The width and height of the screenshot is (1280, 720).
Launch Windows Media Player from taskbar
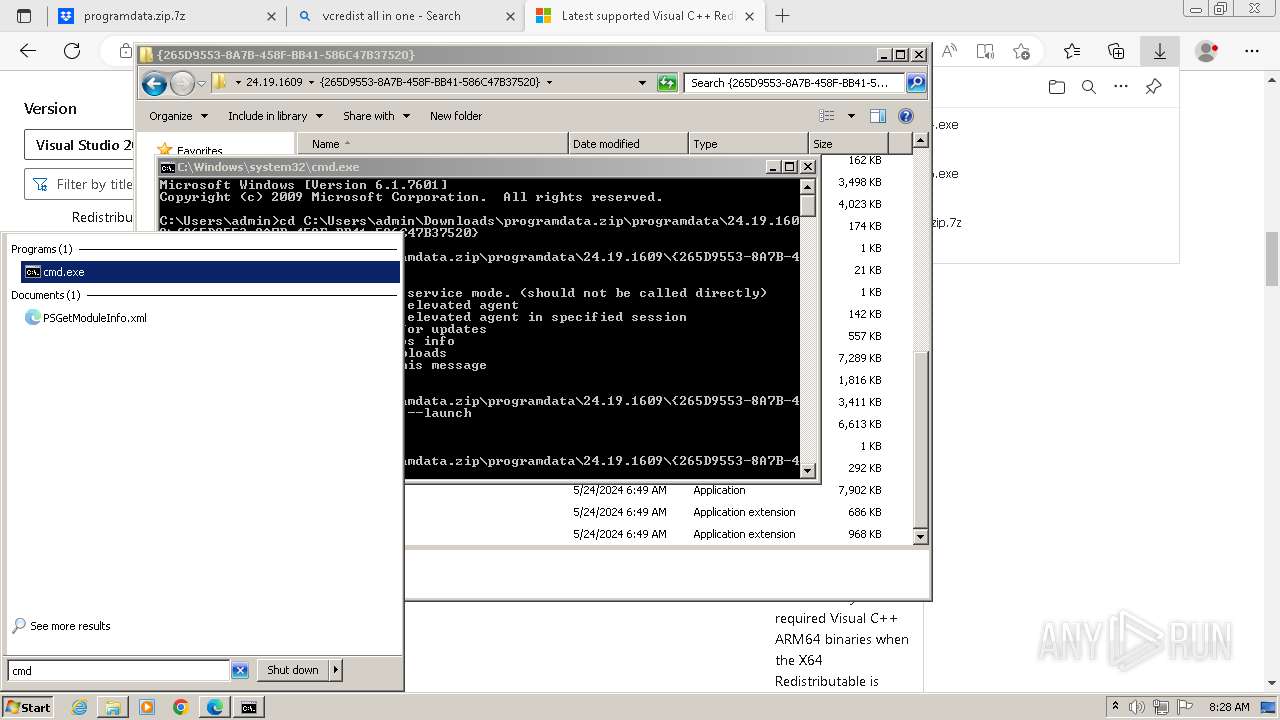tap(147, 707)
